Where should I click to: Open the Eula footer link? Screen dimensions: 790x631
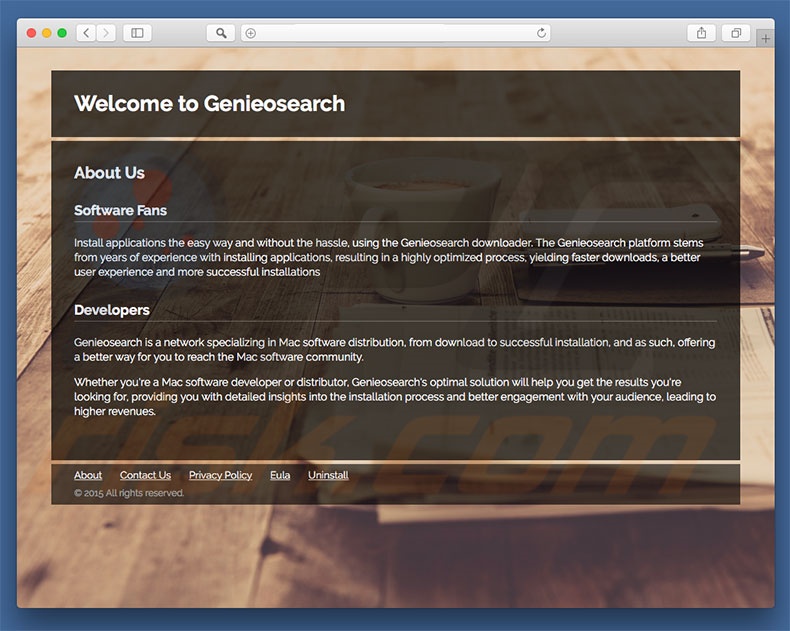[x=280, y=475]
